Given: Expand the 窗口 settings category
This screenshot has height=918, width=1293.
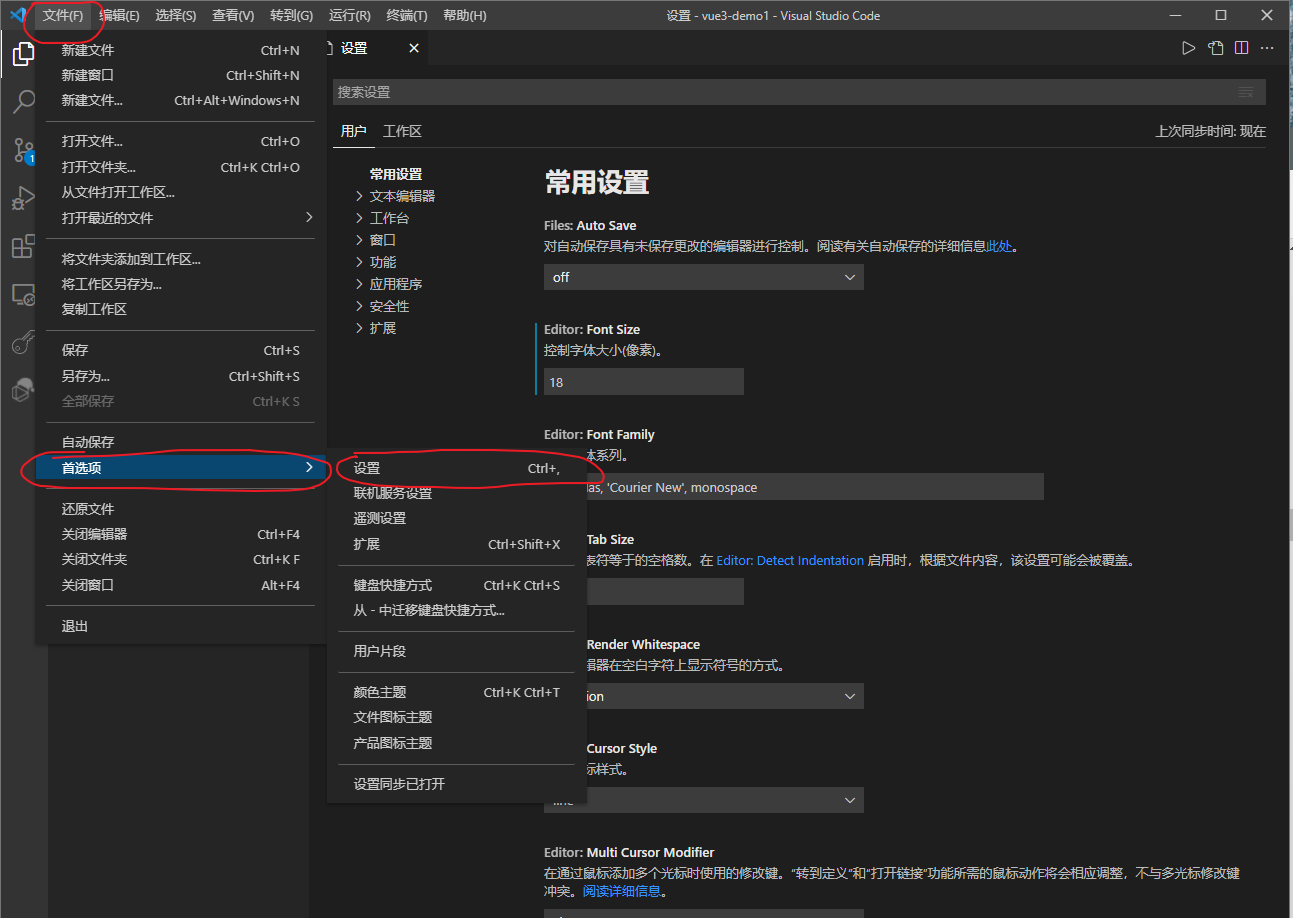Looking at the screenshot, I should point(375,240).
